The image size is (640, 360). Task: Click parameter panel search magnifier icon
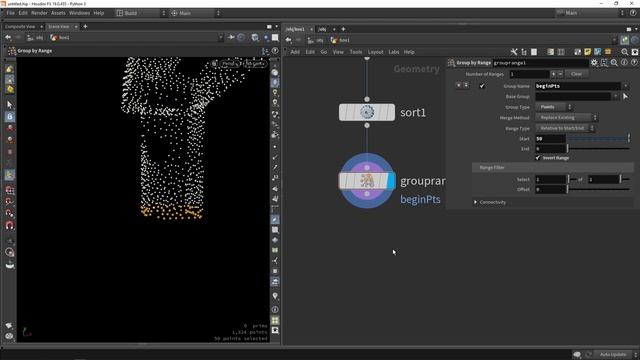[x=614, y=63]
